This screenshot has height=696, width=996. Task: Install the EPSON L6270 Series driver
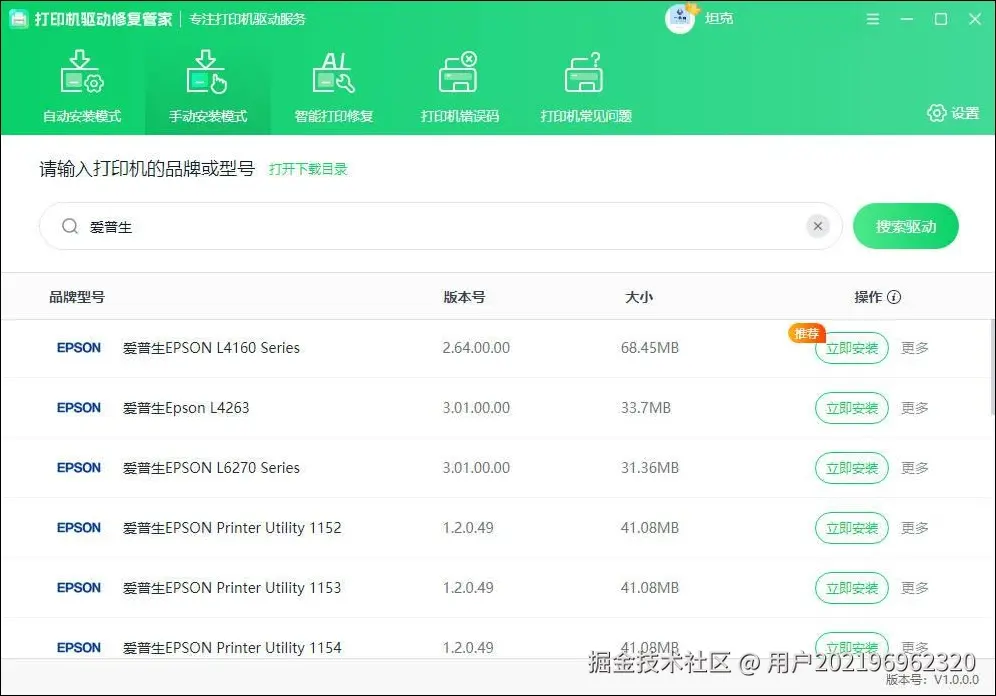coord(851,468)
